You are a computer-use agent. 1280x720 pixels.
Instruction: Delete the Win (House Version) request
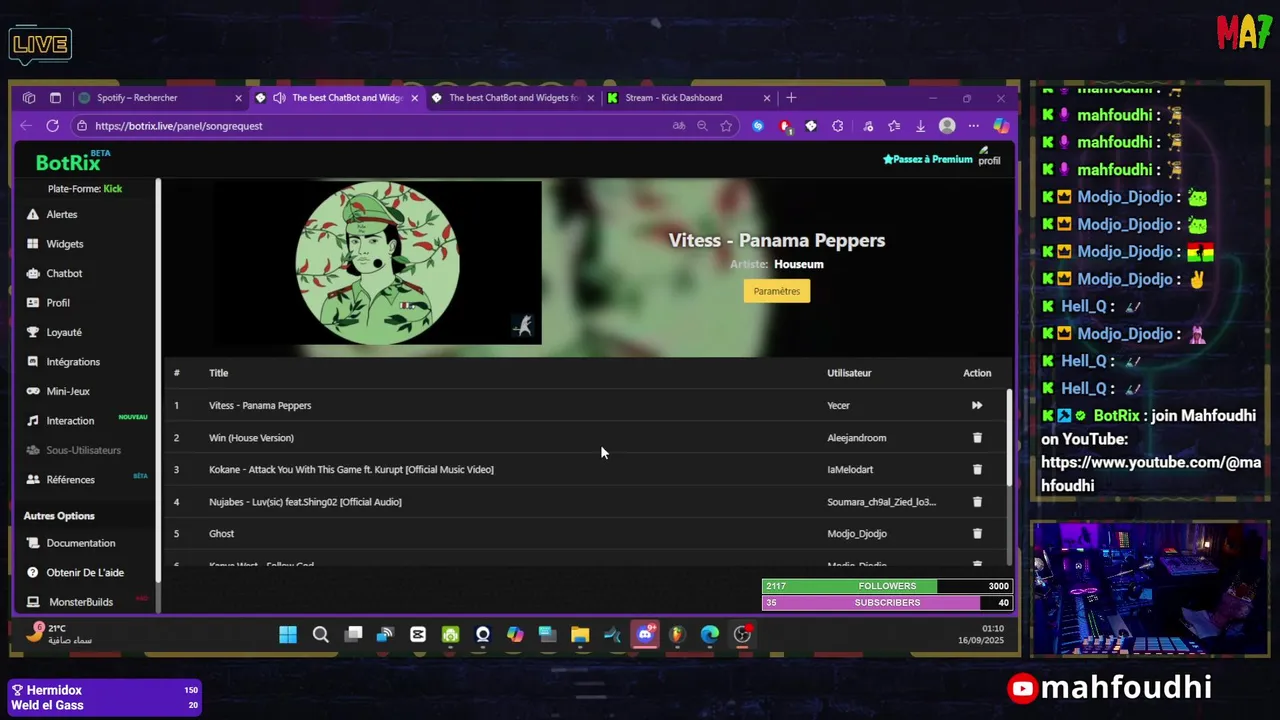click(977, 438)
